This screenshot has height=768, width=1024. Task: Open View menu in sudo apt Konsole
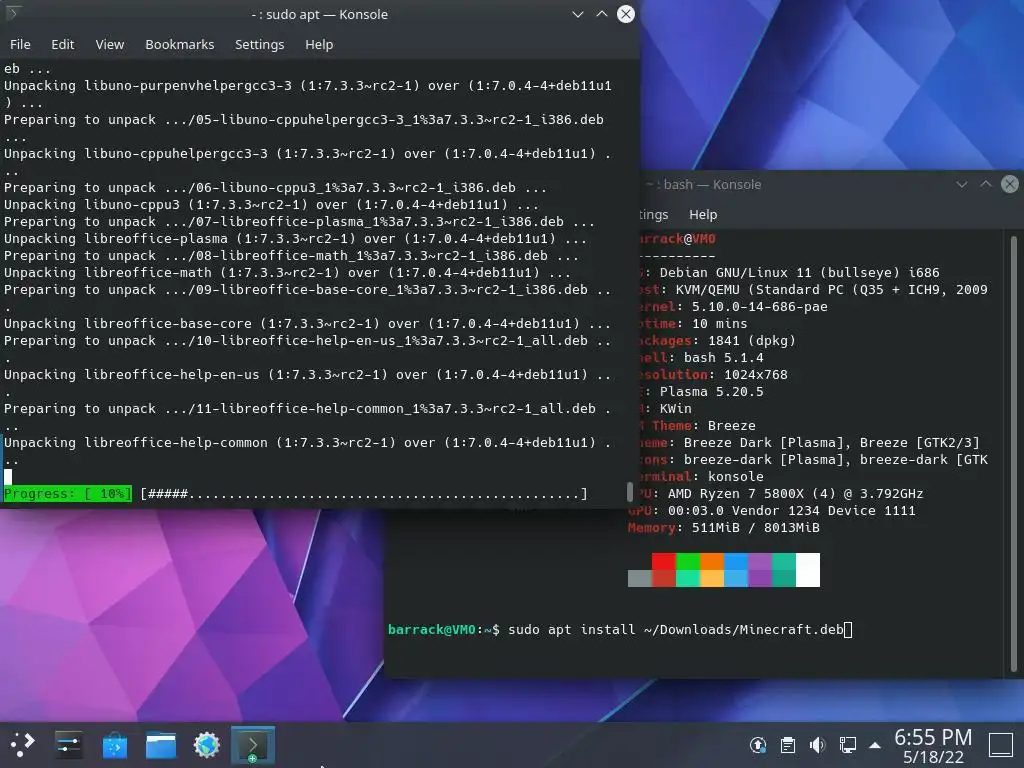click(x=110, y=44)
